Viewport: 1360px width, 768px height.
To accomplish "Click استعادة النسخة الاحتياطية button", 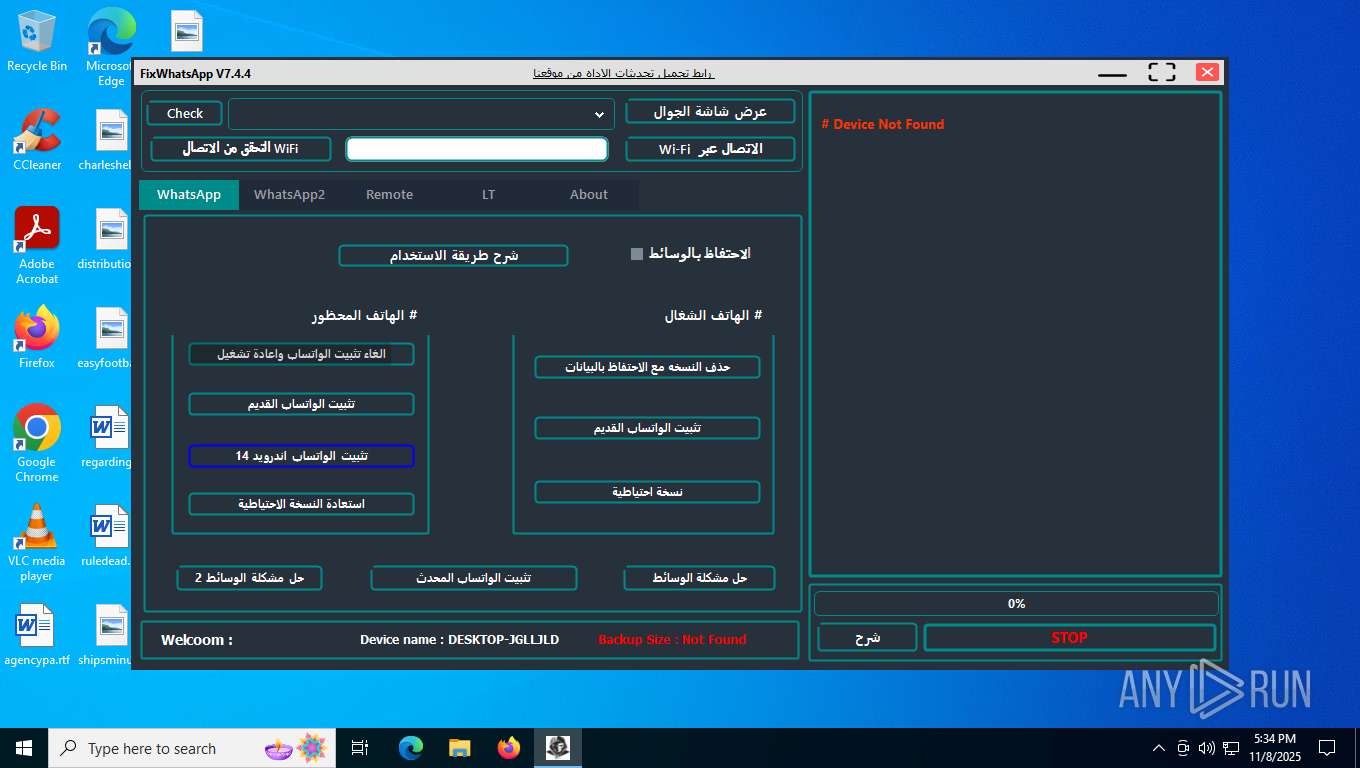I will (301, 504).
